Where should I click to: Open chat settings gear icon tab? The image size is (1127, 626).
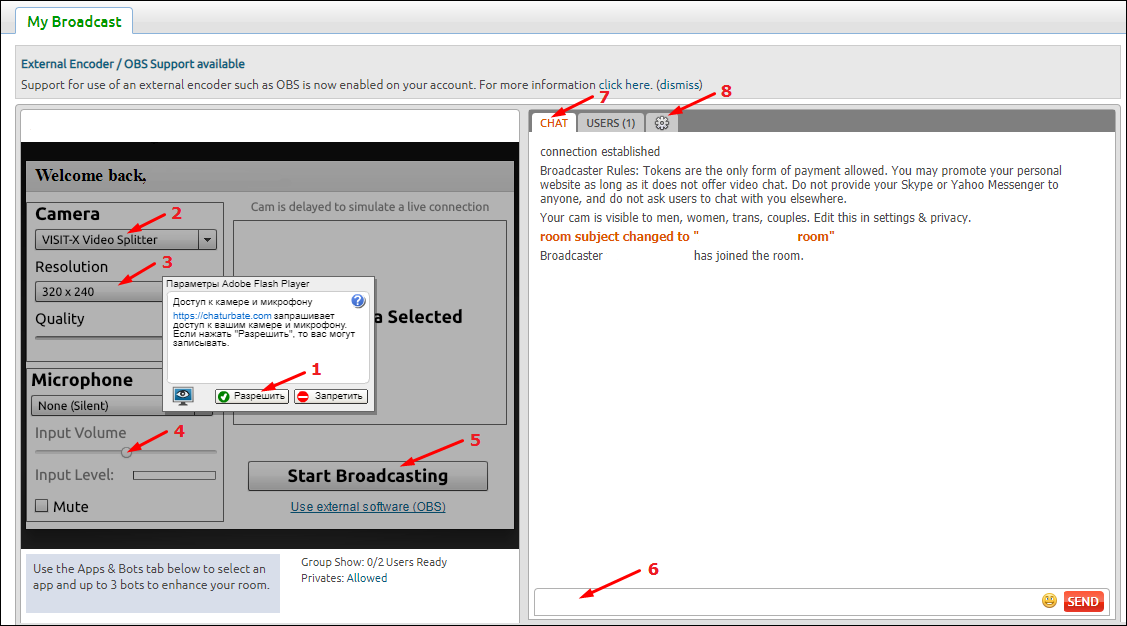coord(661,123)
